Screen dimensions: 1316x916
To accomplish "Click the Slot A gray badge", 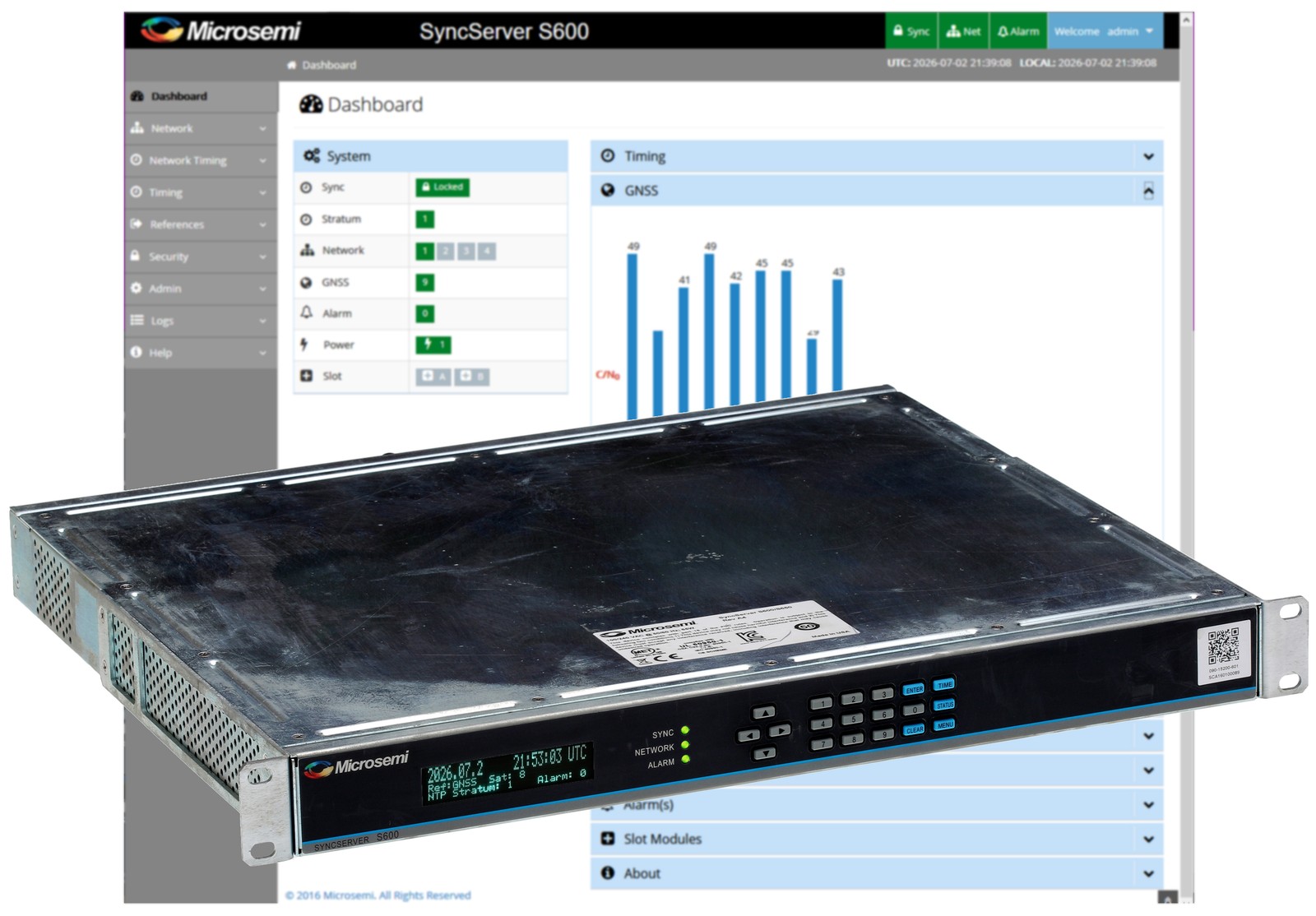I will pos(433,377).
